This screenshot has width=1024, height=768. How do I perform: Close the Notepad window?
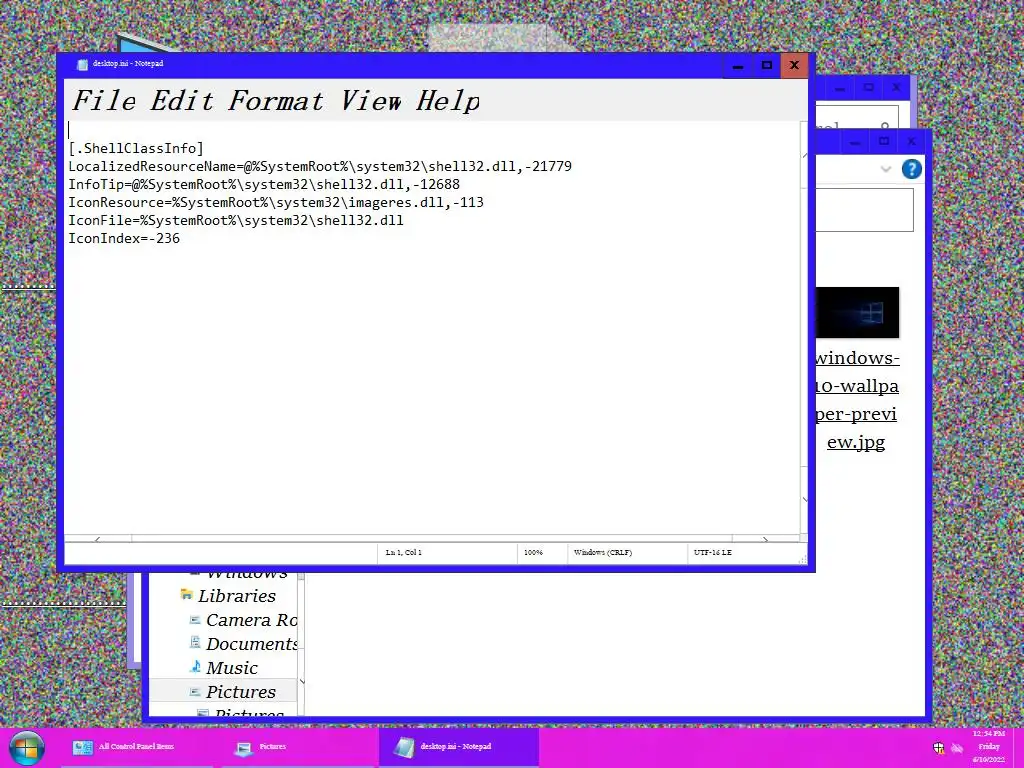794,65
